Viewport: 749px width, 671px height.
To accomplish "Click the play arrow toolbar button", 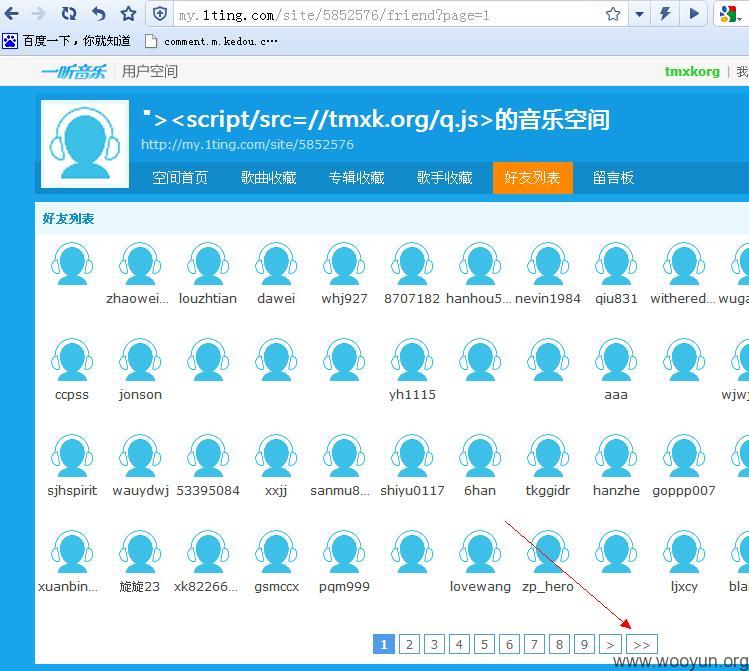I will (694, 14).
